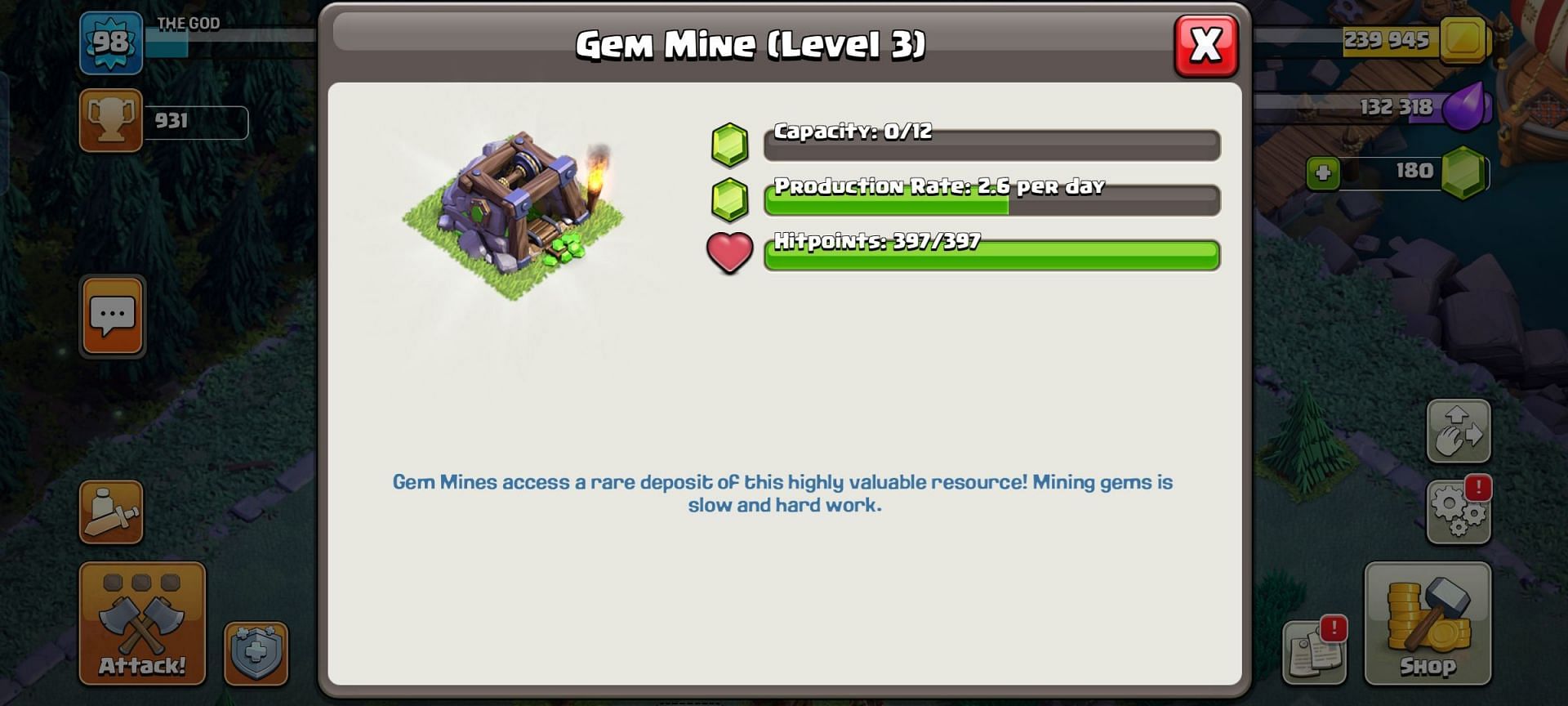Viewport: 1568px width, 706px height.
Task: Open the shield protection icon
Action: pos(256,654)
